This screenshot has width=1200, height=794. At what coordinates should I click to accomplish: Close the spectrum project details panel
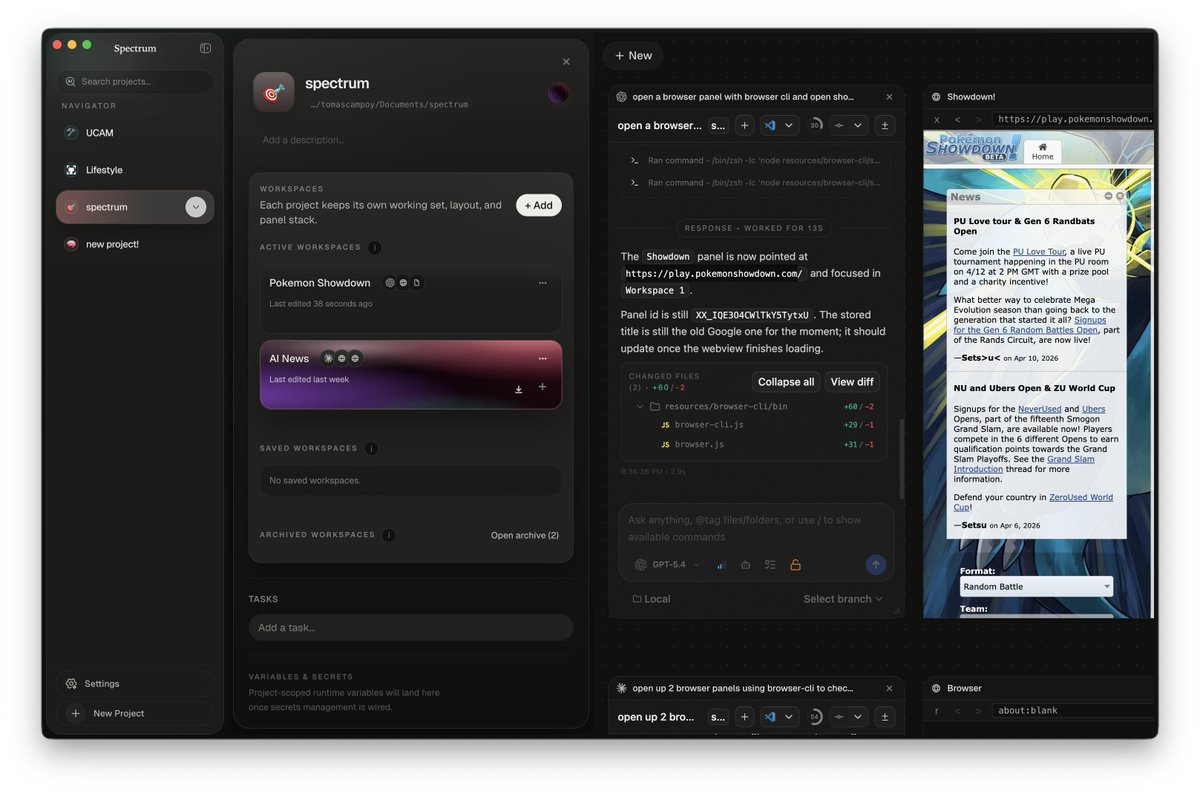(x=566, y=62)
